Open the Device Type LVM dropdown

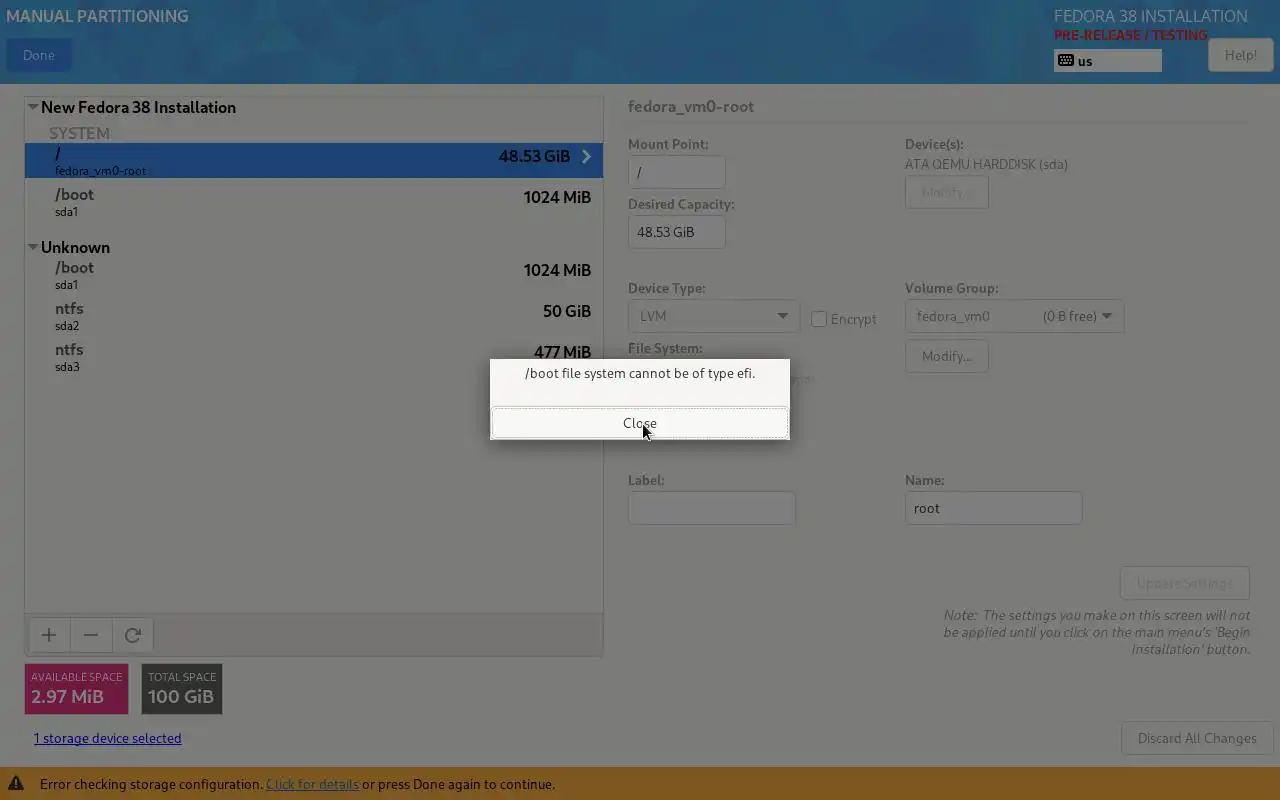point(714,316)
